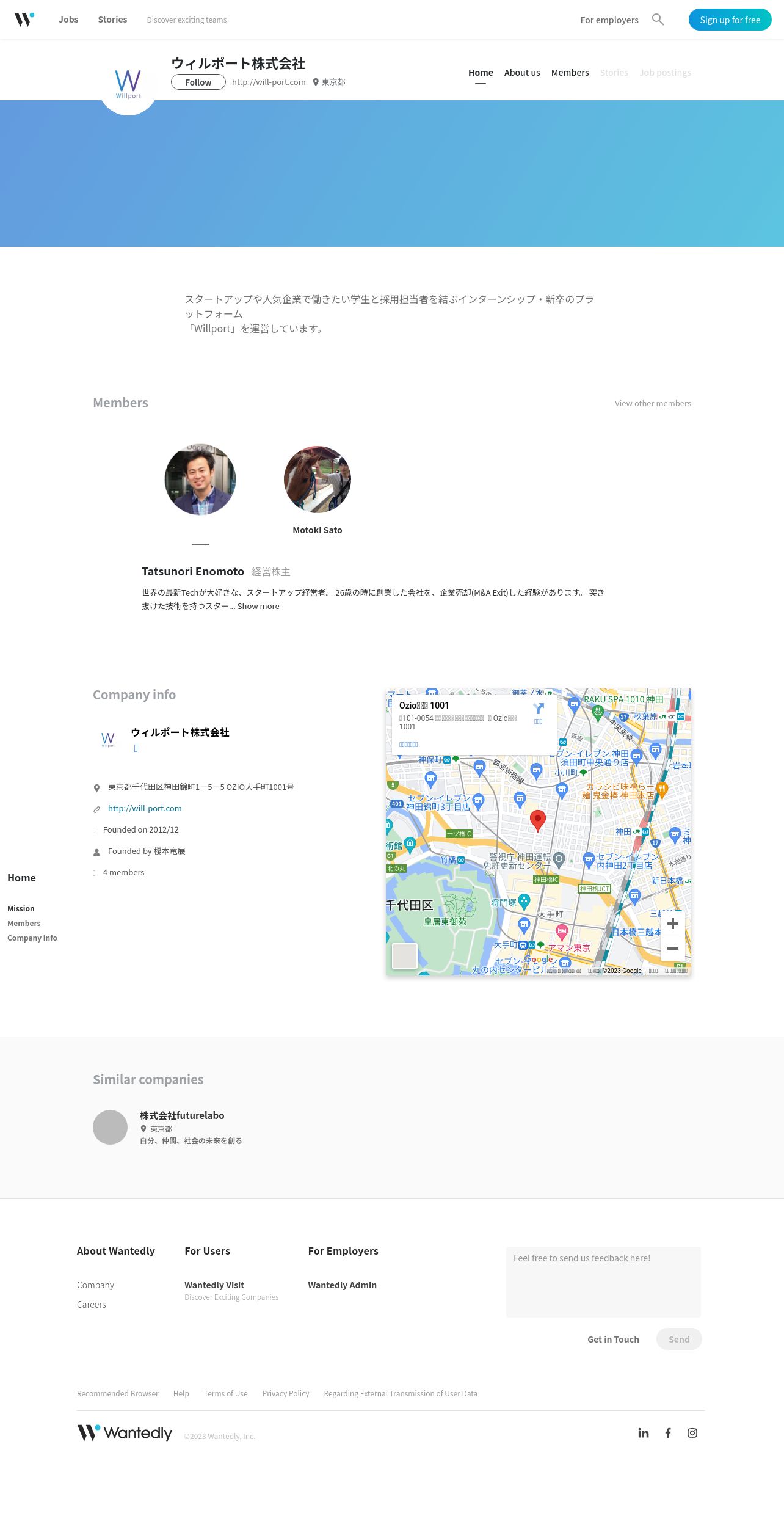Open will-port.com link in Company info
784x1535 pixels.
(x=145, y=808)
